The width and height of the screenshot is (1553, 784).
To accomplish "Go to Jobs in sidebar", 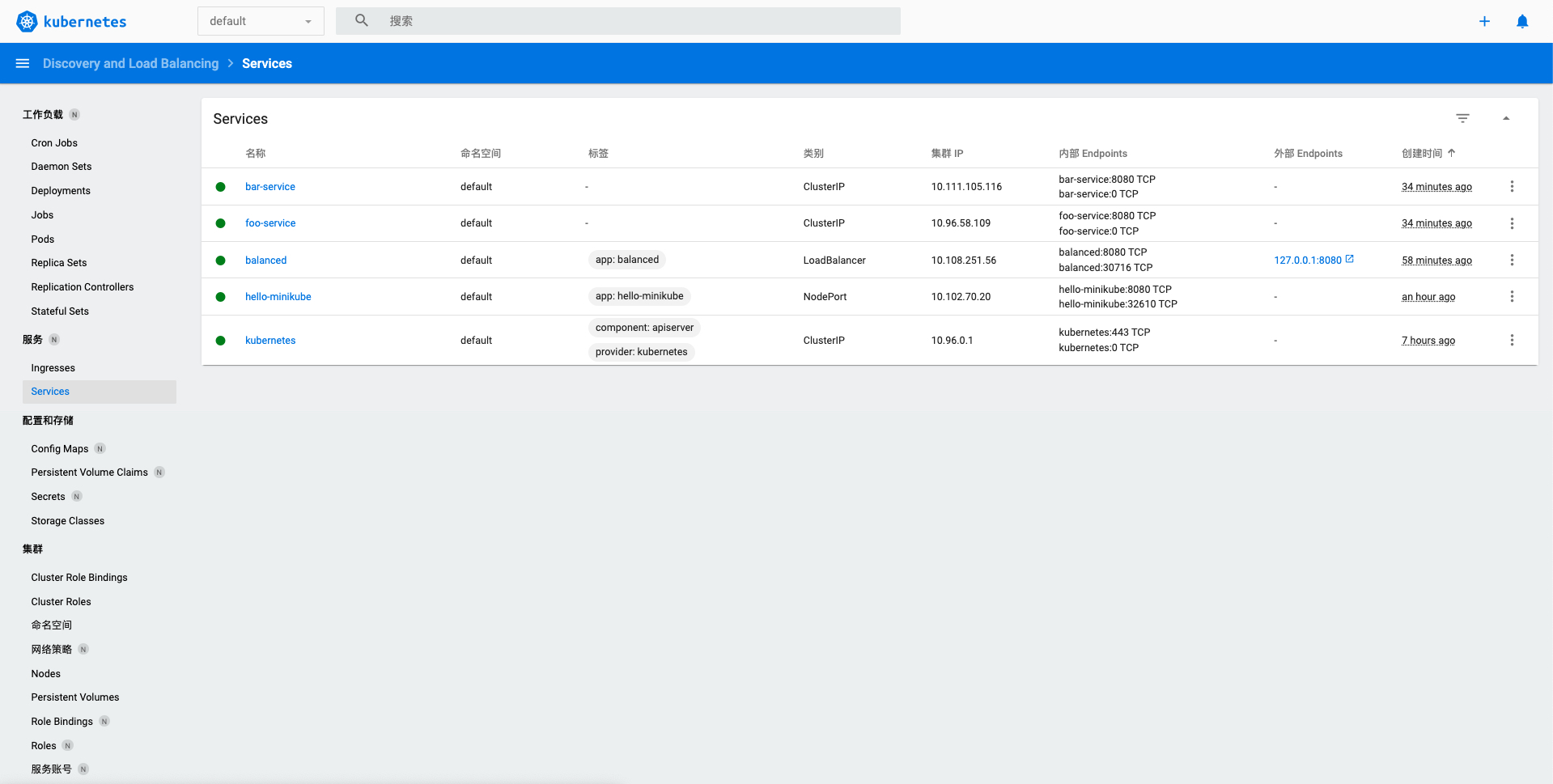I will click(42, 215).
